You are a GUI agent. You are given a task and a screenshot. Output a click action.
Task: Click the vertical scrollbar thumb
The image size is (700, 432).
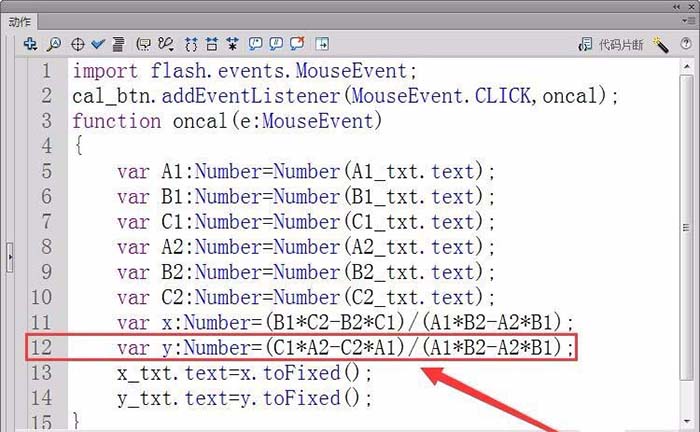pos(687,228)
